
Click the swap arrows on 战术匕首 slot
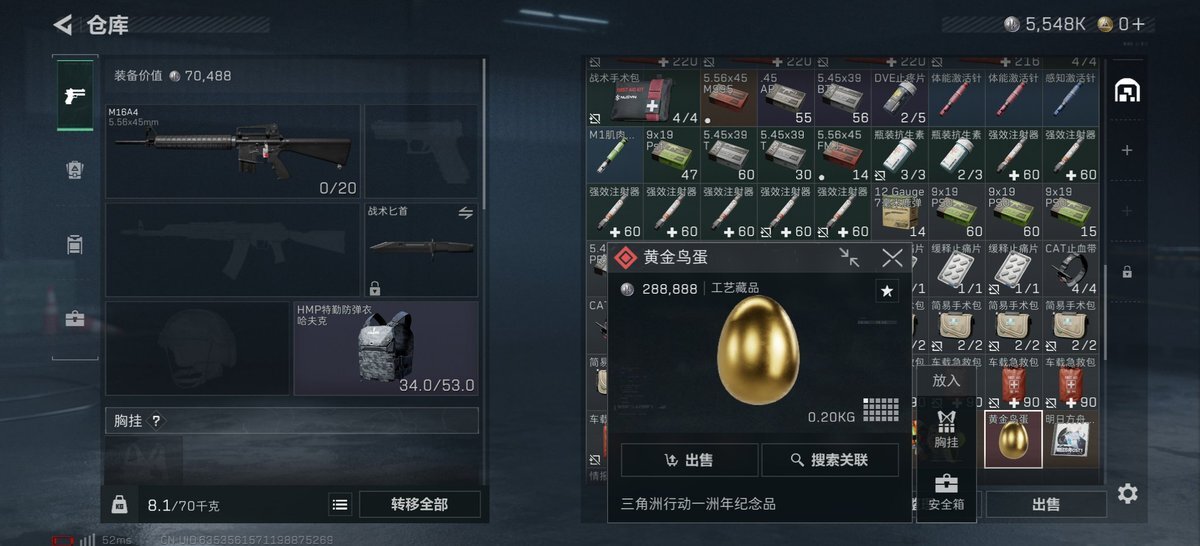click(465, 213)
